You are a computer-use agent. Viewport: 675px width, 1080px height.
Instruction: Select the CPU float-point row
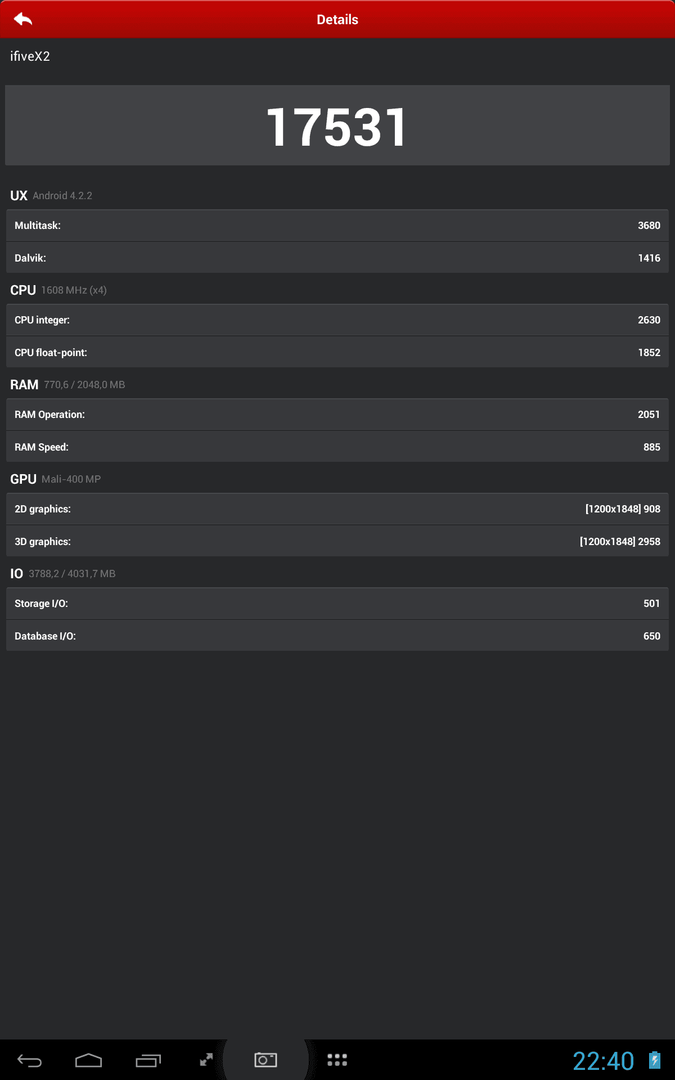338,352
